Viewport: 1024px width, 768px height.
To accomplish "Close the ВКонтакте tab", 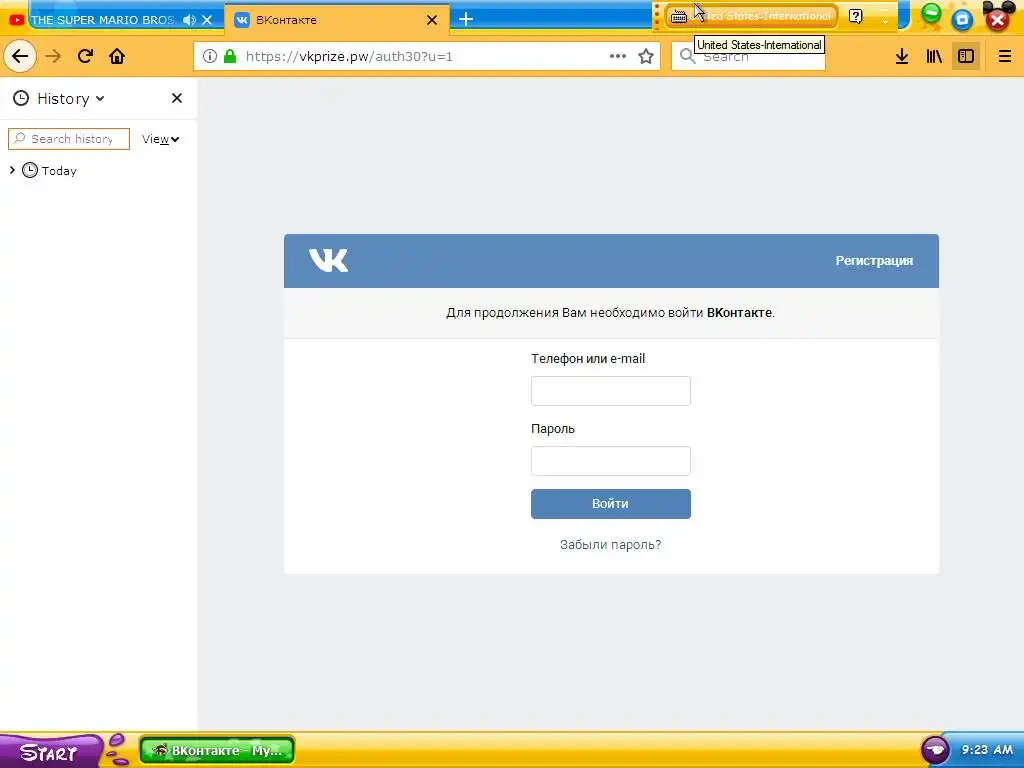I will pyautogui.click(x=432, y=20).
